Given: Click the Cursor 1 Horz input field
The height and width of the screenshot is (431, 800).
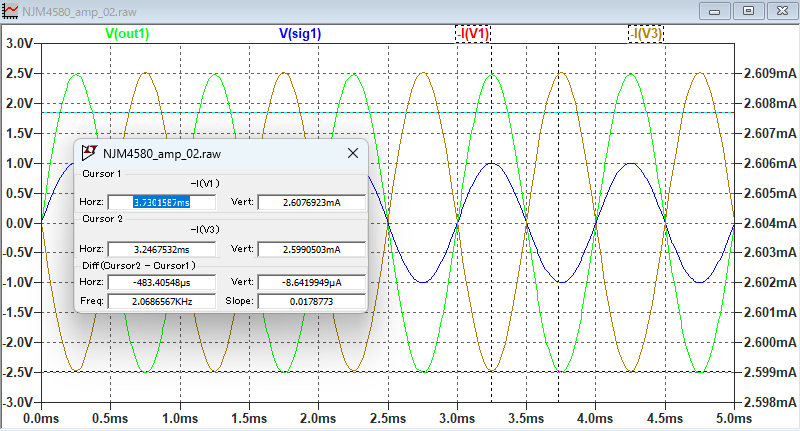Looking at the screenshot, I should (161, 203).
